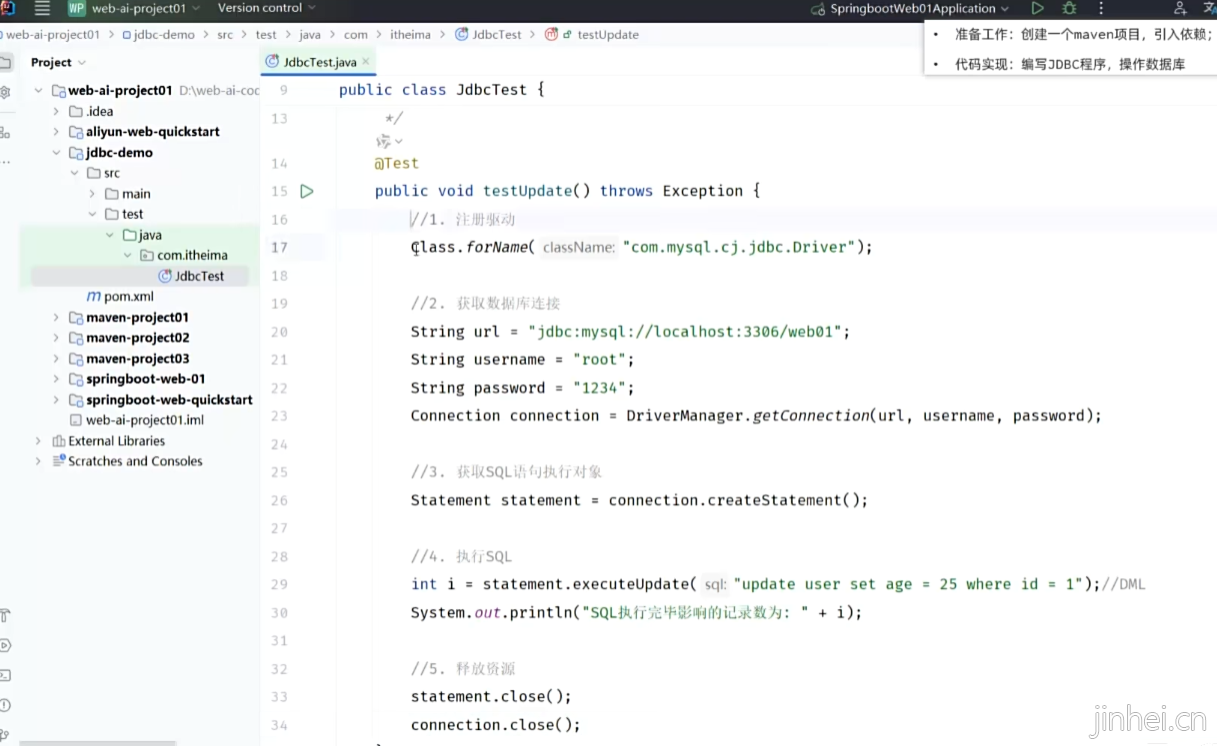Run SpringbootWeb01Application with the green play button
1217x746 pixels.
[x=1037, y=8]
